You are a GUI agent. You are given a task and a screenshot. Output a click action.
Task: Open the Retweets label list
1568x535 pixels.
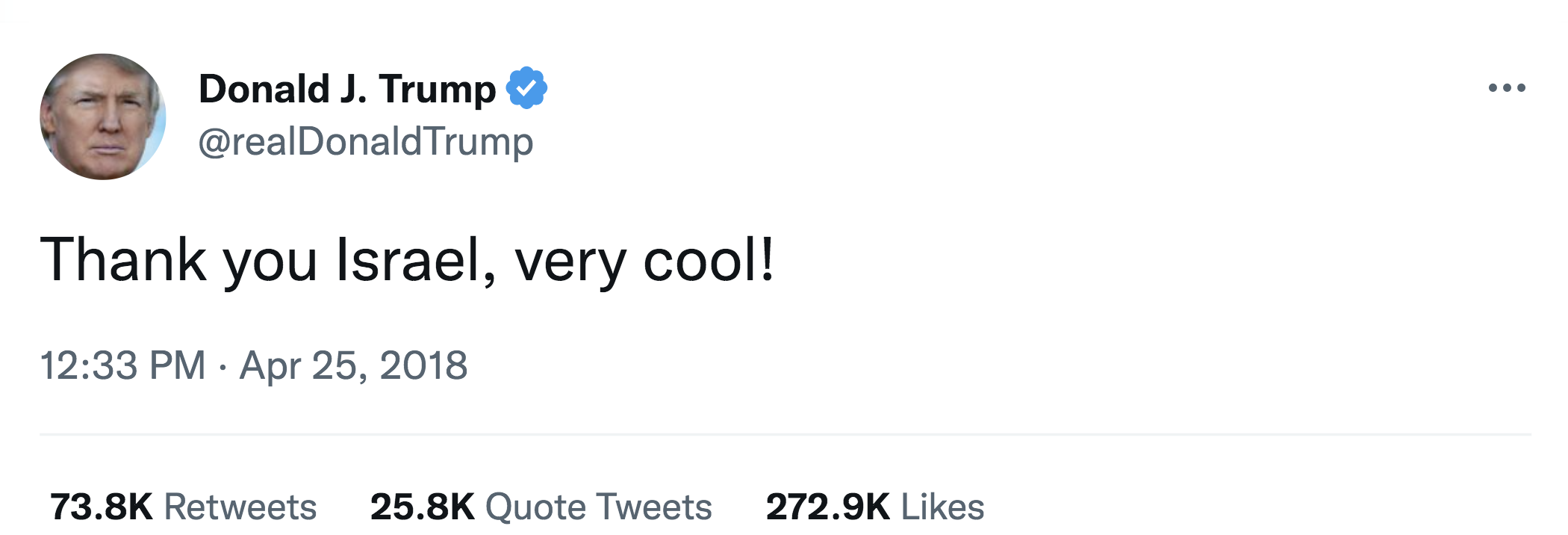(x=240, y=507)
